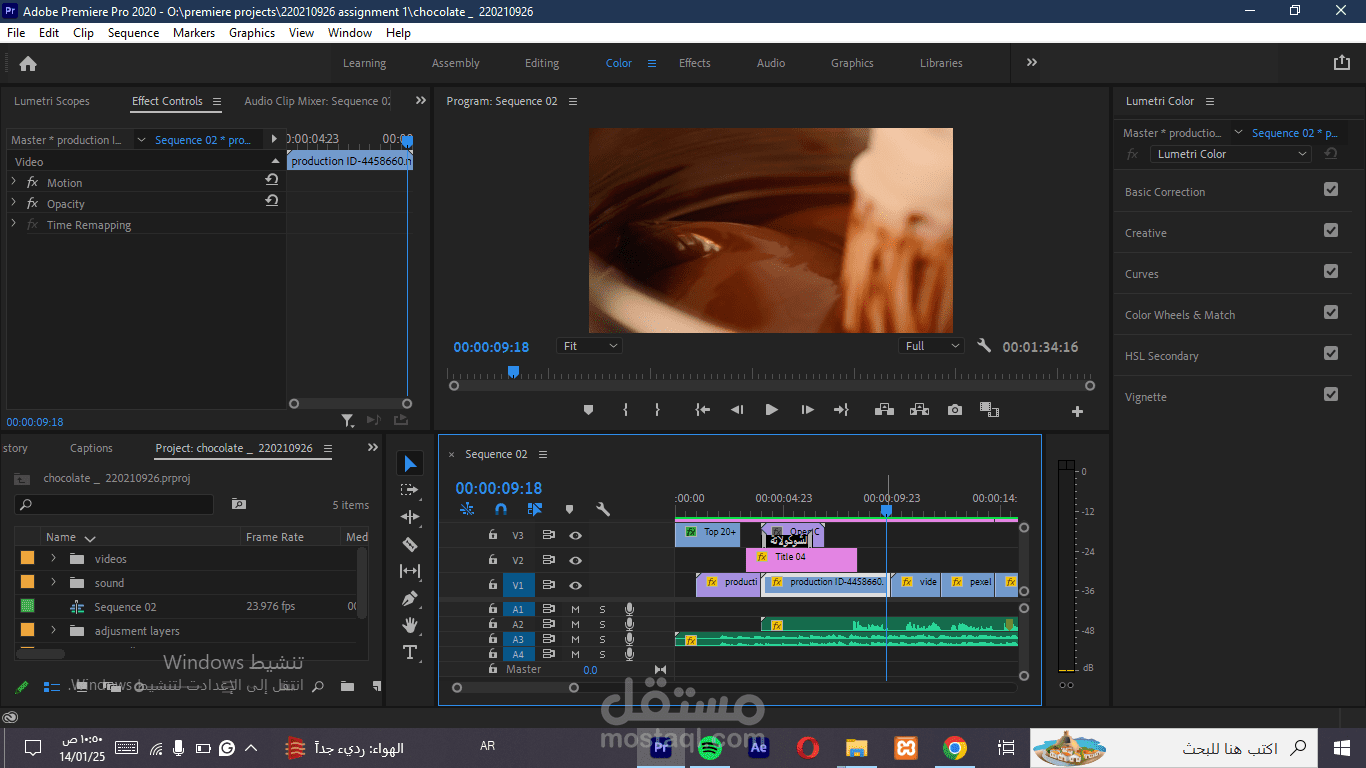
Task: Click the Program Monitor playhead scrubber
Action: 513,372
